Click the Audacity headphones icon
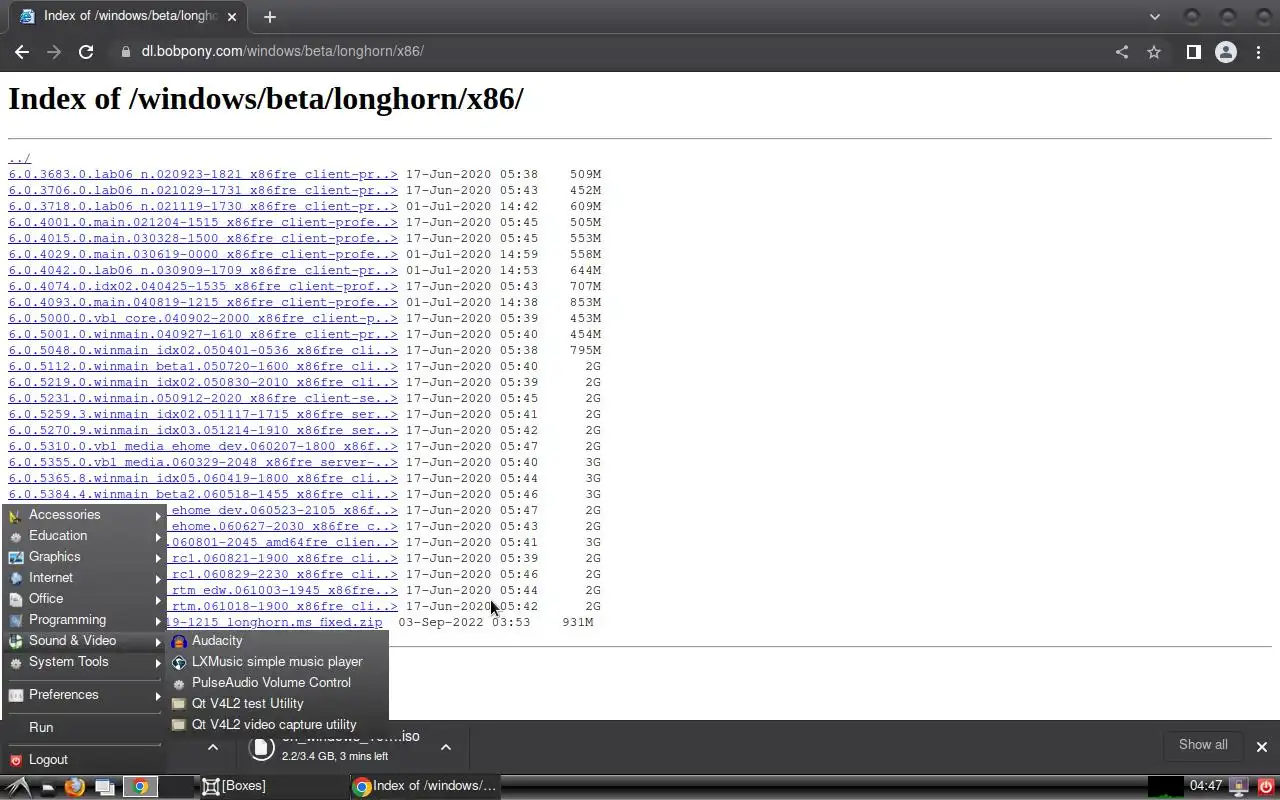Screen dimensions: 1280x800 [x=179, y=641]
